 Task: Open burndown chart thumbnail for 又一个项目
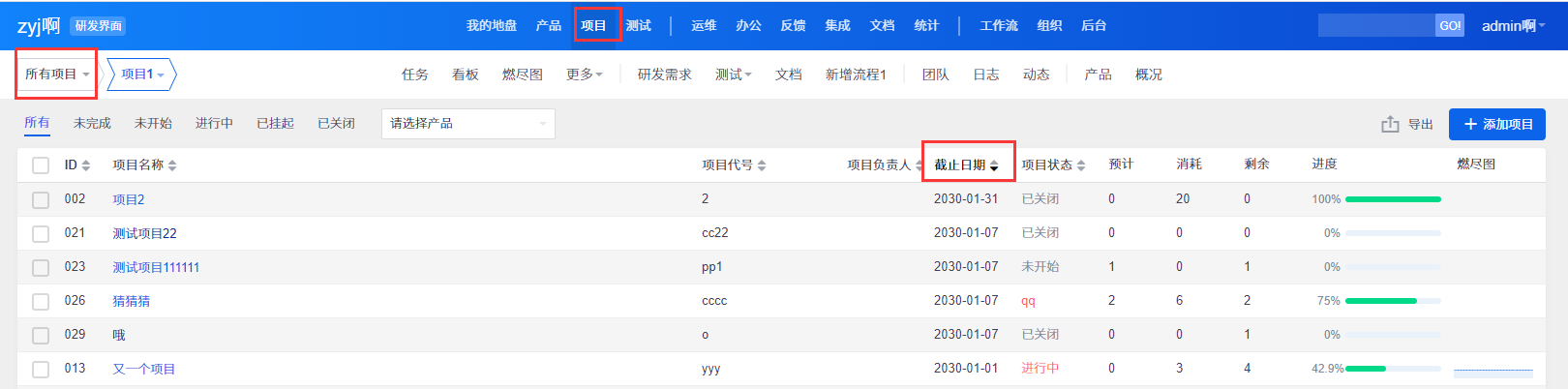pos(1493,369)
